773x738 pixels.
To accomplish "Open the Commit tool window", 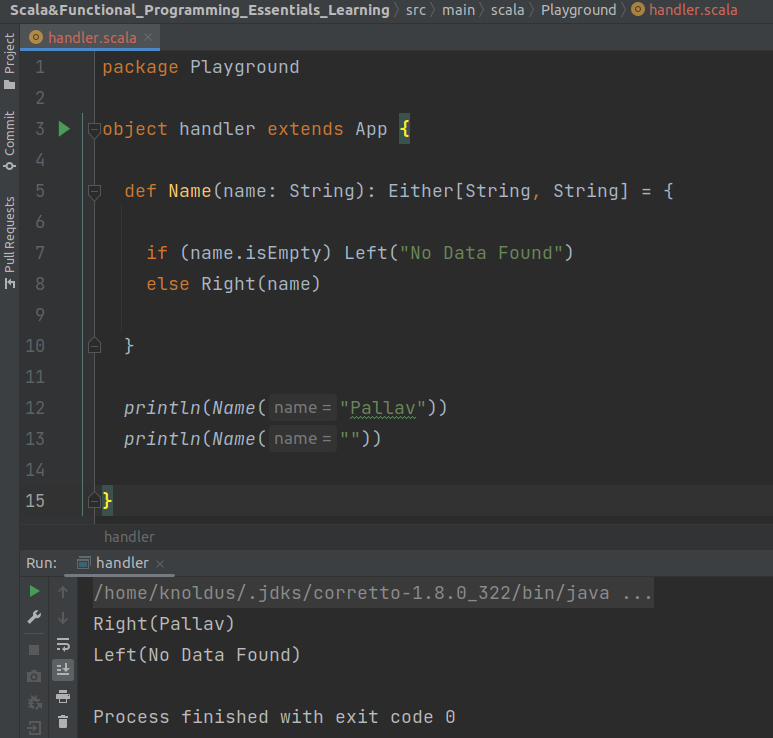I will (x=9, y=141).
